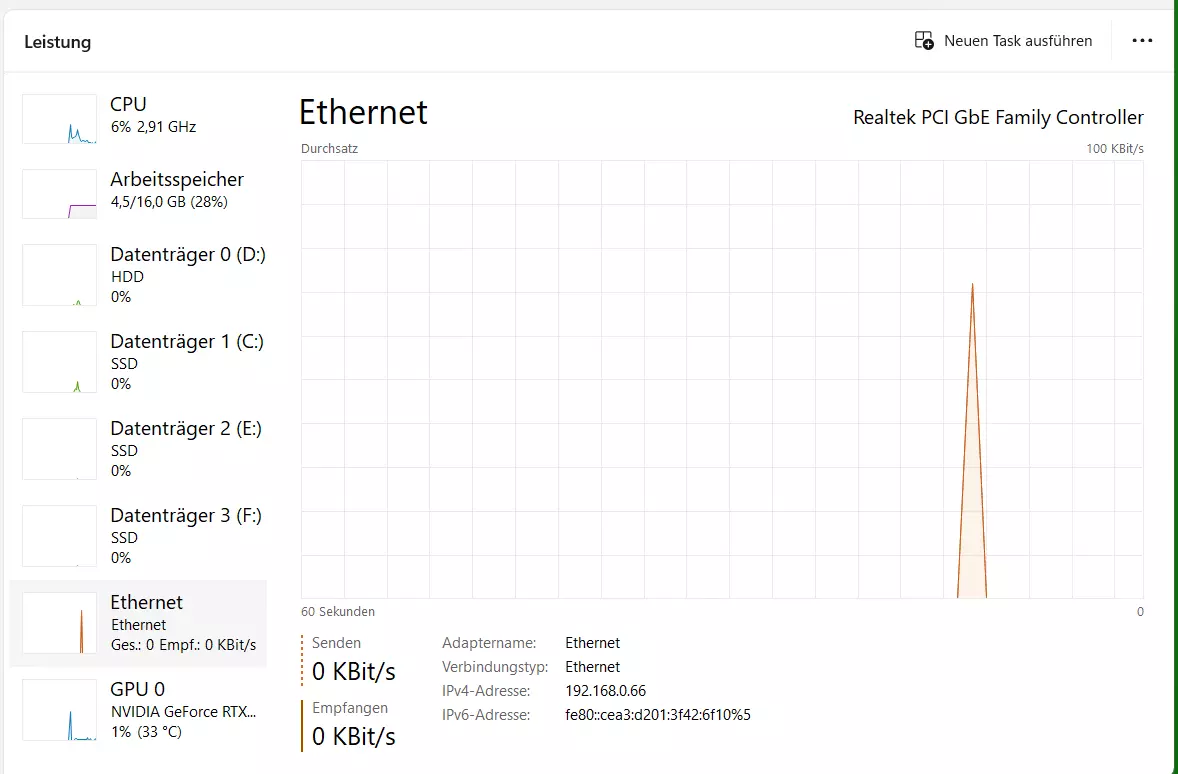Select the Arbeitsspeicher memory thumbnail graph
This screenshot has width=1178, height=774.
[x=59, y=194]
